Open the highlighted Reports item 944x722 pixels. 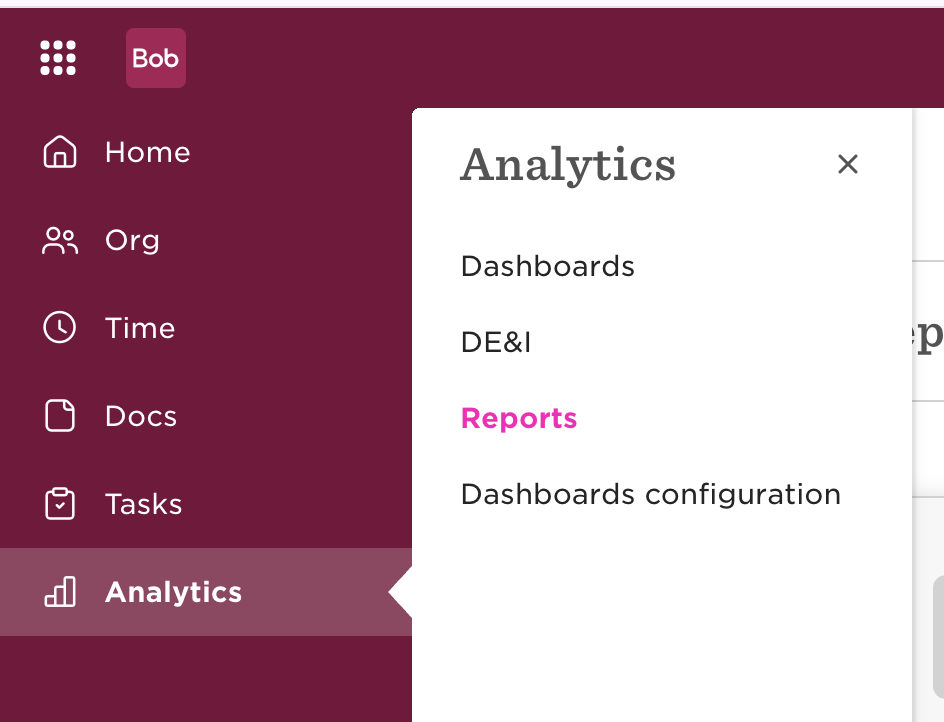pos(518,418)
